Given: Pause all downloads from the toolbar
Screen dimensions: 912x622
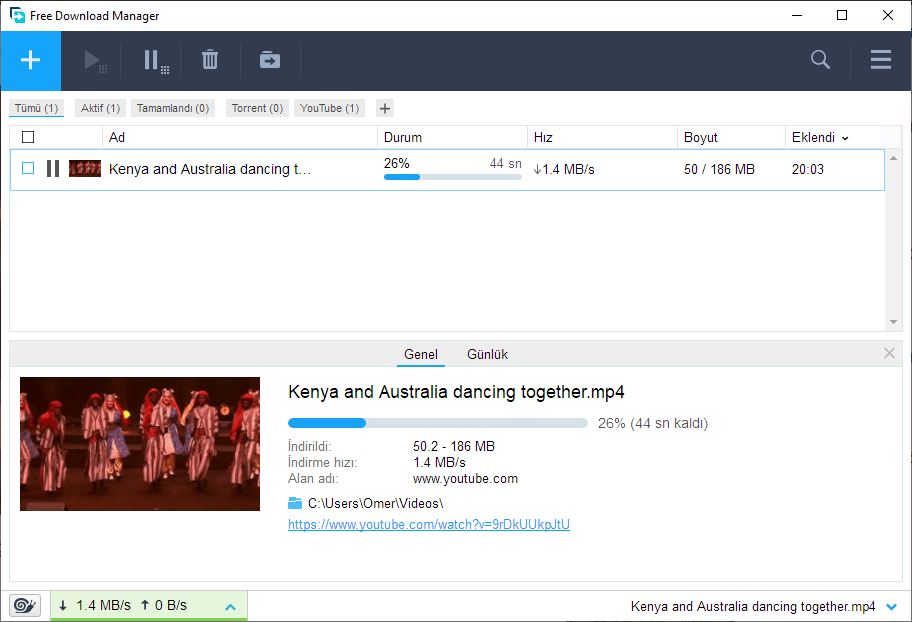Looking at the screenshot, I should pos(154,61).
